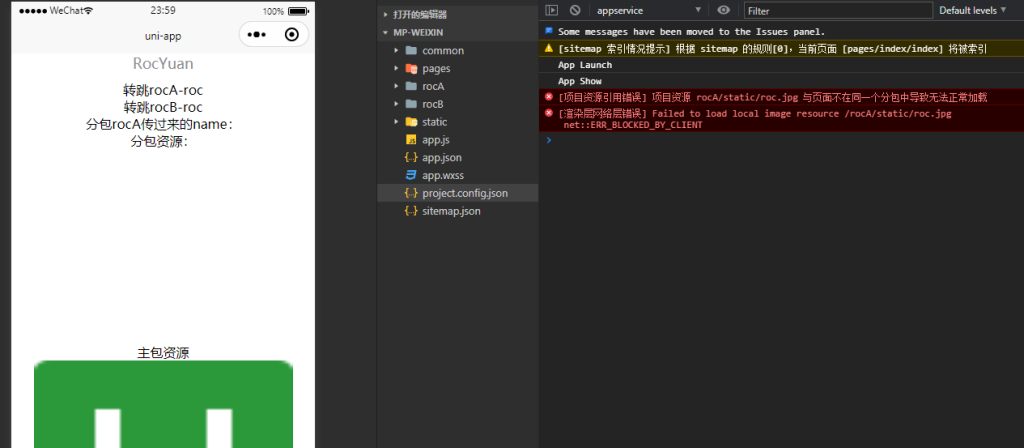The height and width of the screenshot is (448, 1024).
Task: Open the mini program three-dot menu
Action: click(x=257, y=35)
